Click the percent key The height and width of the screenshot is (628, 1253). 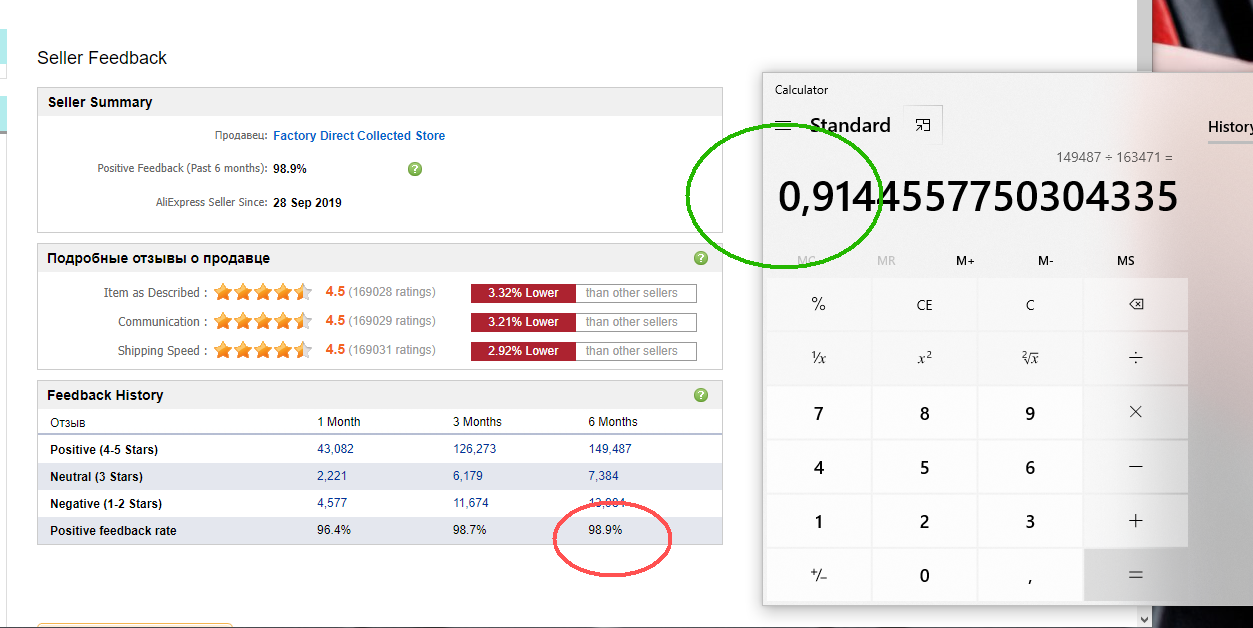pyautogui.click(x=818, y=305)
